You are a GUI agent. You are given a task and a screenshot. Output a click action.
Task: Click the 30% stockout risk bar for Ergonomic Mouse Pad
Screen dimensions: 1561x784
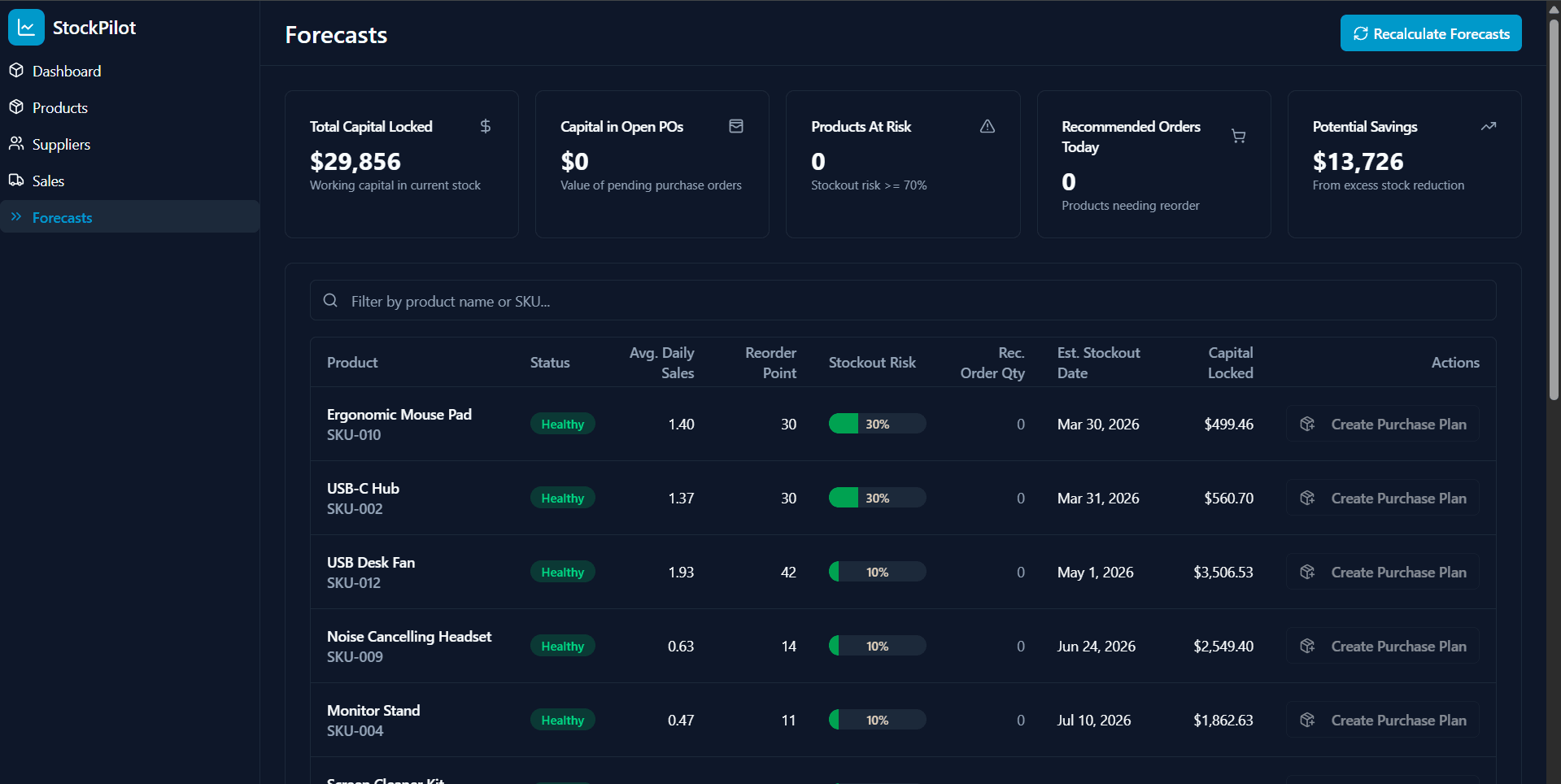point(876,424)
